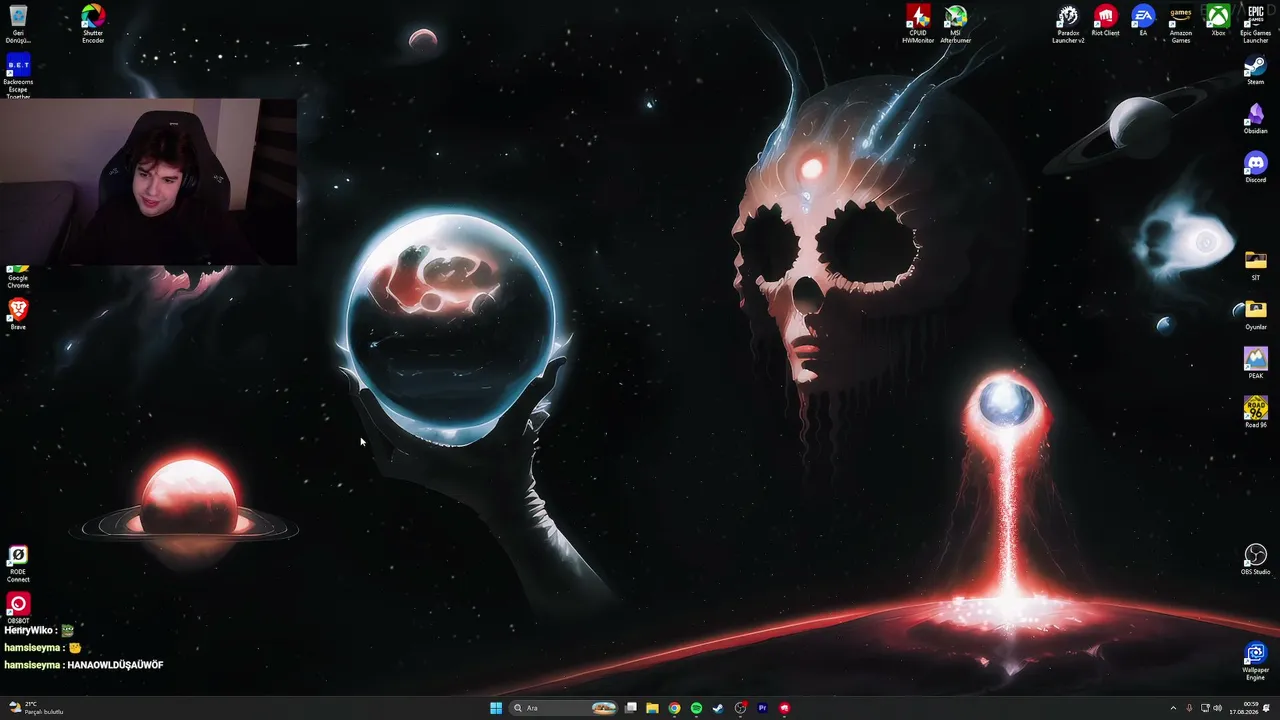Switch to Chrome in the taskbar
This screenshot has width=1280, height=720.
point(674,708)
